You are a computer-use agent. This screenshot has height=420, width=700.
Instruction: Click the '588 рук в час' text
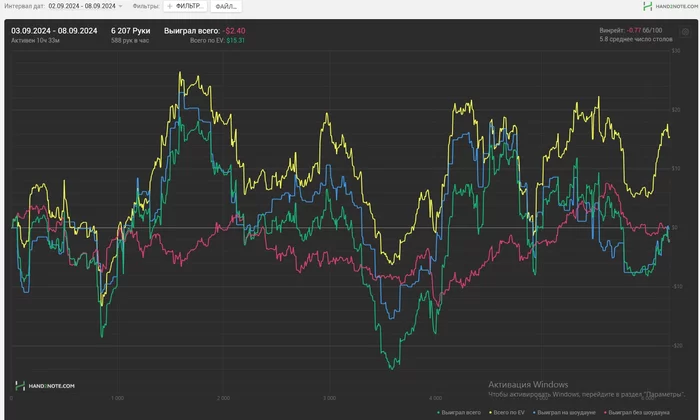tap(130, 40)
